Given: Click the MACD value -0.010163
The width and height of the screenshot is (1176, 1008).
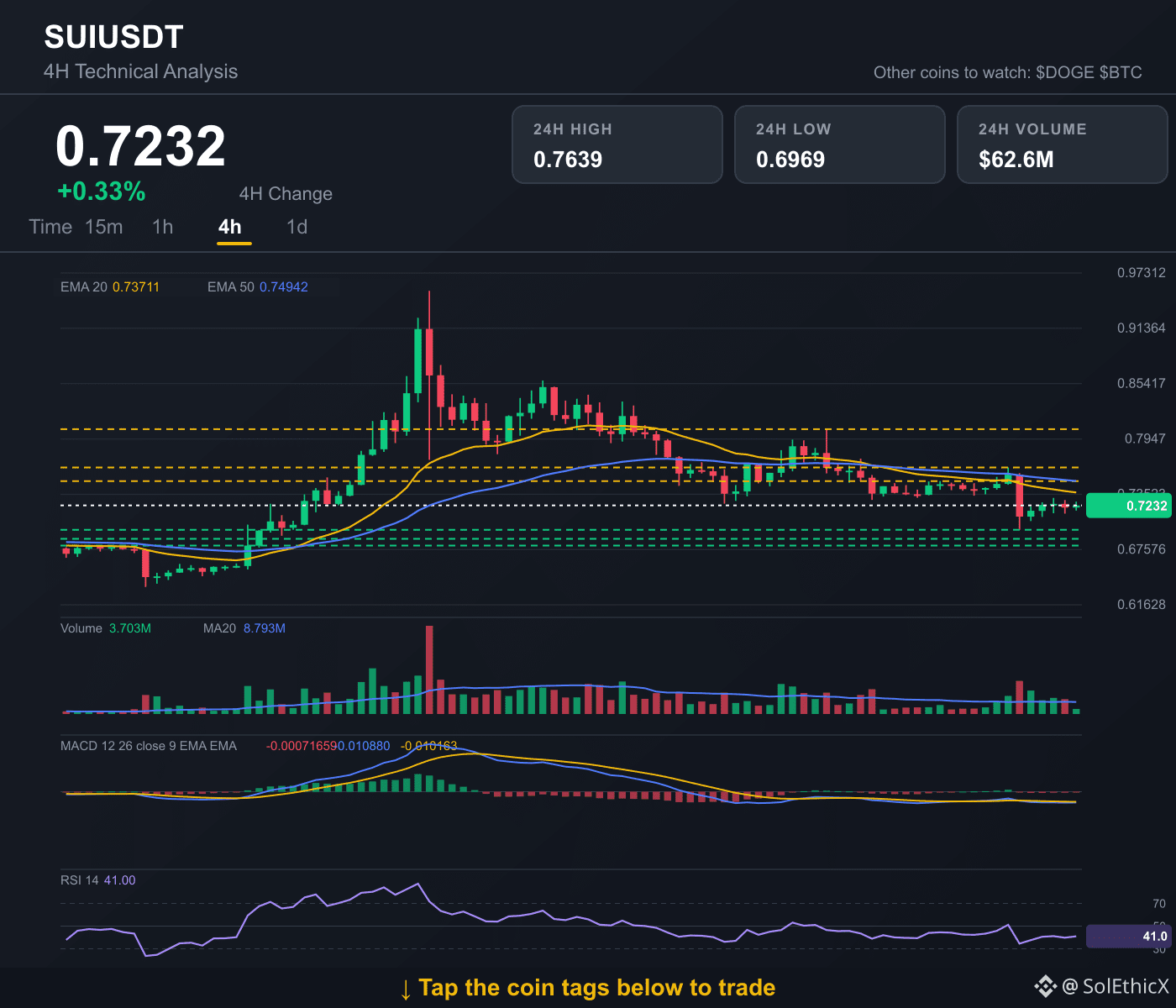Looking at the screenshot, I should (x=429, y=746).
